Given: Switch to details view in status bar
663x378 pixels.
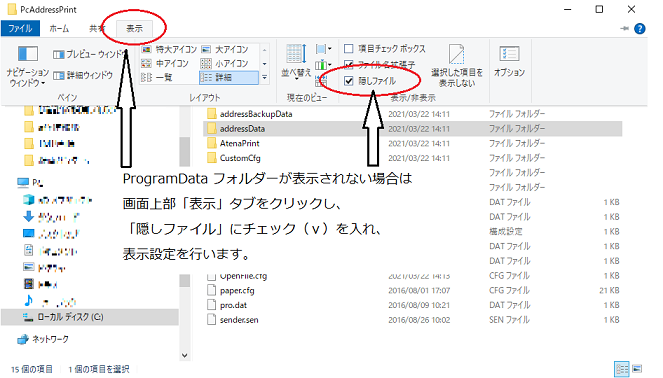Looking at the screenshot, I should 622,369.
